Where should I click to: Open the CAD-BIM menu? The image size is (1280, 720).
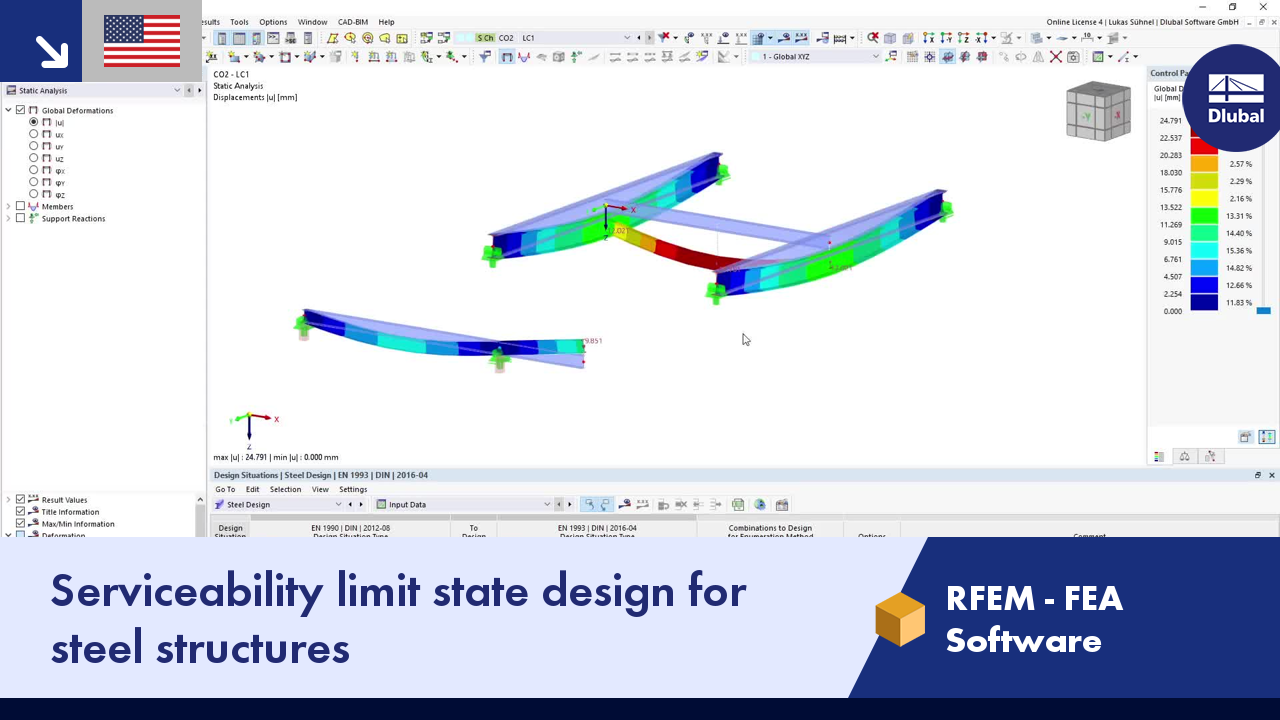tap(351, 21)
